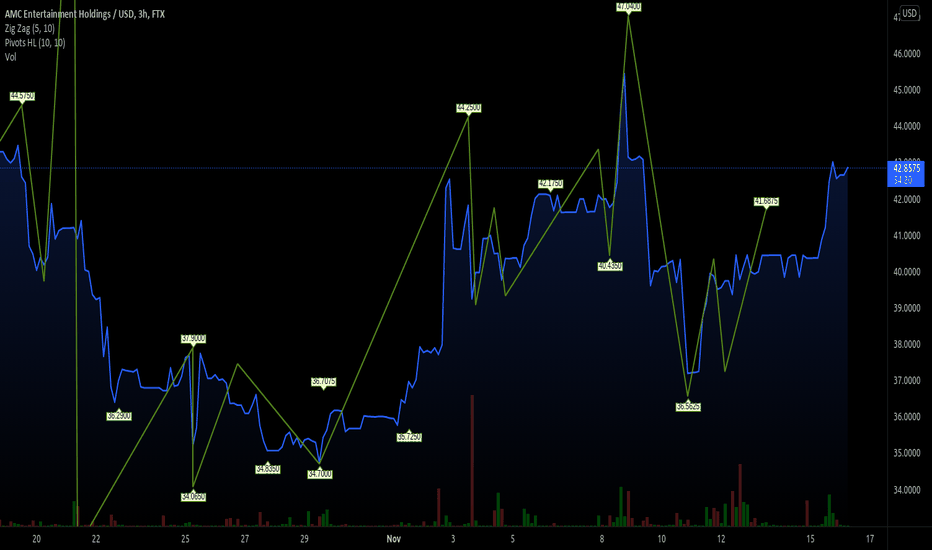Select the Vol indicator label
The width and height of the screenshot is (932, 550).
(x=11, y=57)
